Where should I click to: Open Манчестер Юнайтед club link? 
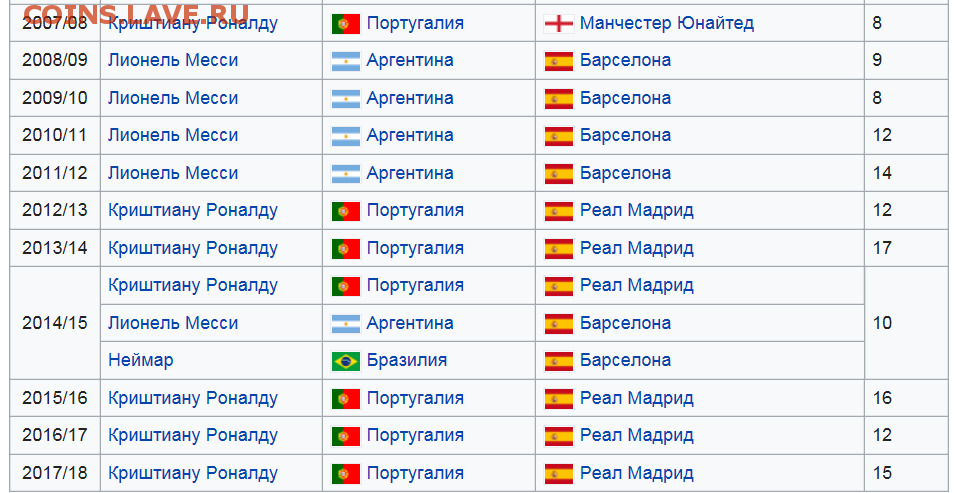(667, 23)
